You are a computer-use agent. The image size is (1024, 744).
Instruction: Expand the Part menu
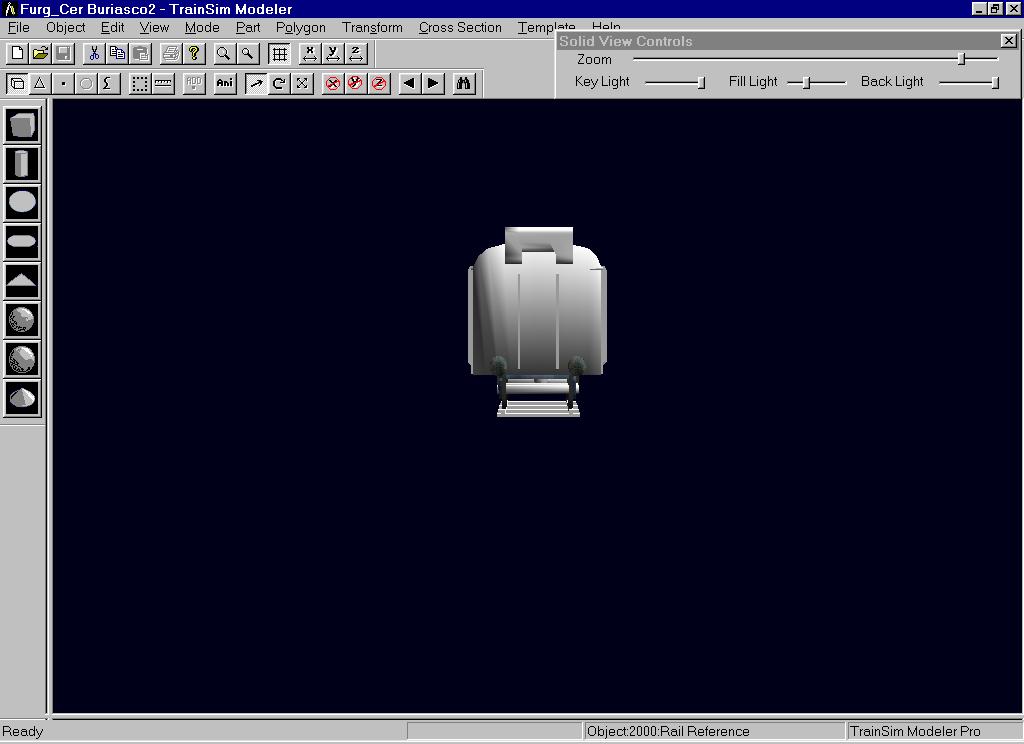click(248, 28)
